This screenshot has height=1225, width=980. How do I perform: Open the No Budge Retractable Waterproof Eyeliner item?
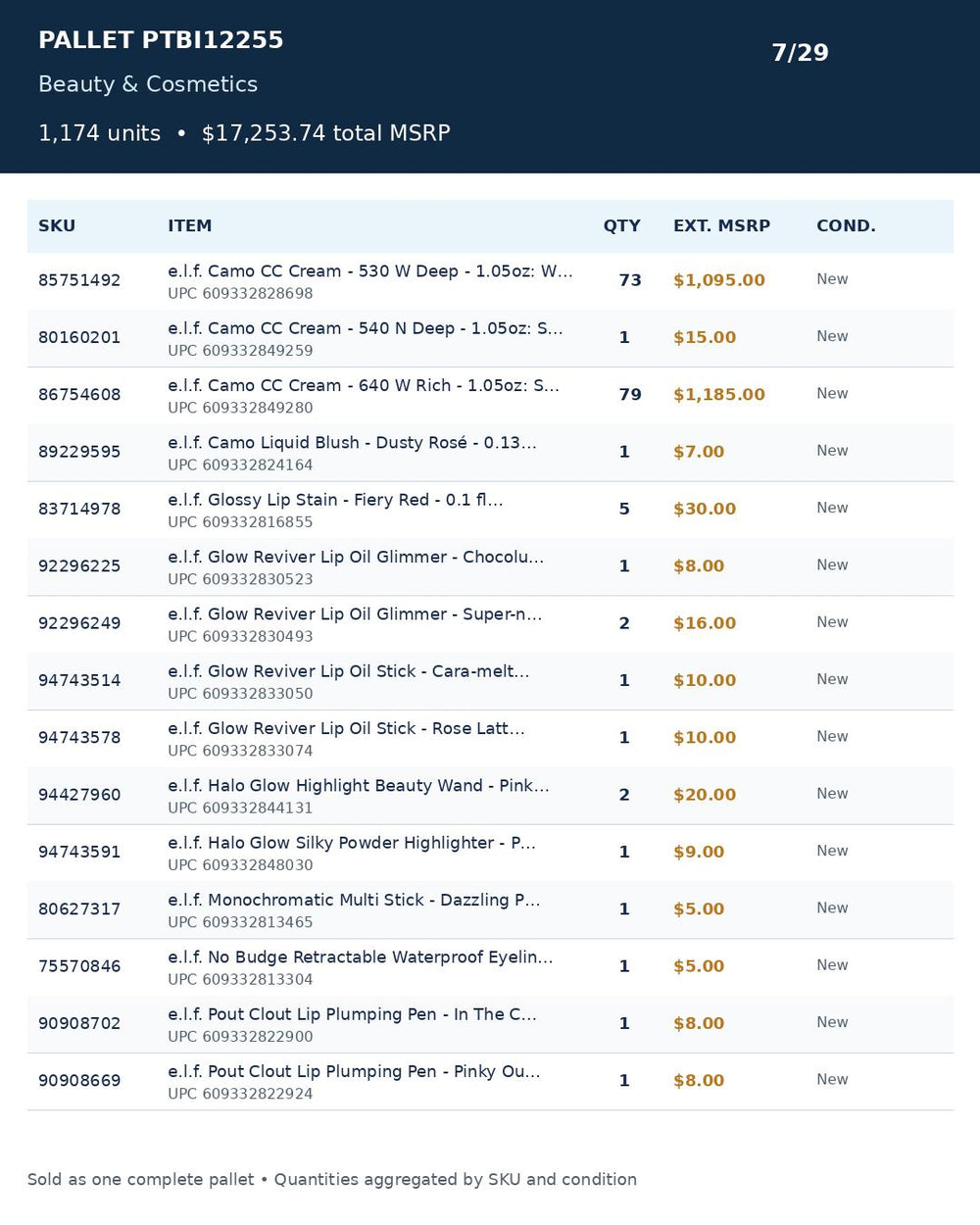[x=361, y=957]
